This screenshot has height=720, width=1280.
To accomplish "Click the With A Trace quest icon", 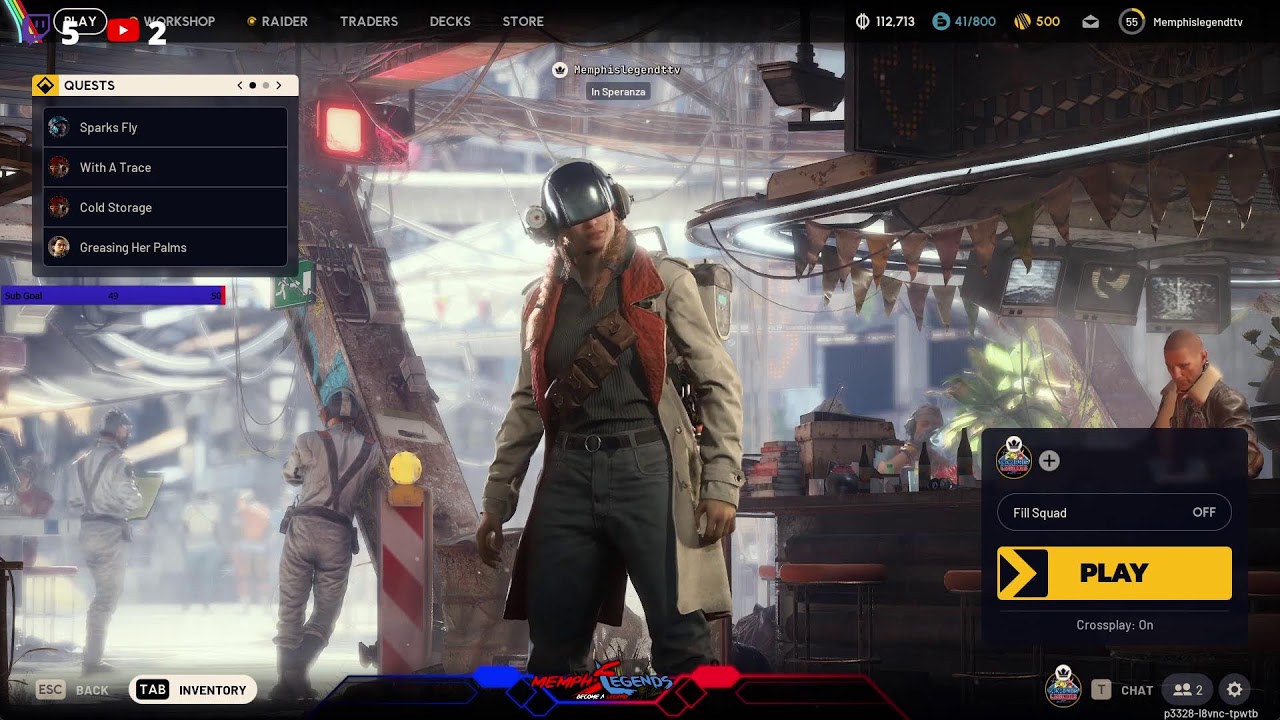I will coord(59,167).
